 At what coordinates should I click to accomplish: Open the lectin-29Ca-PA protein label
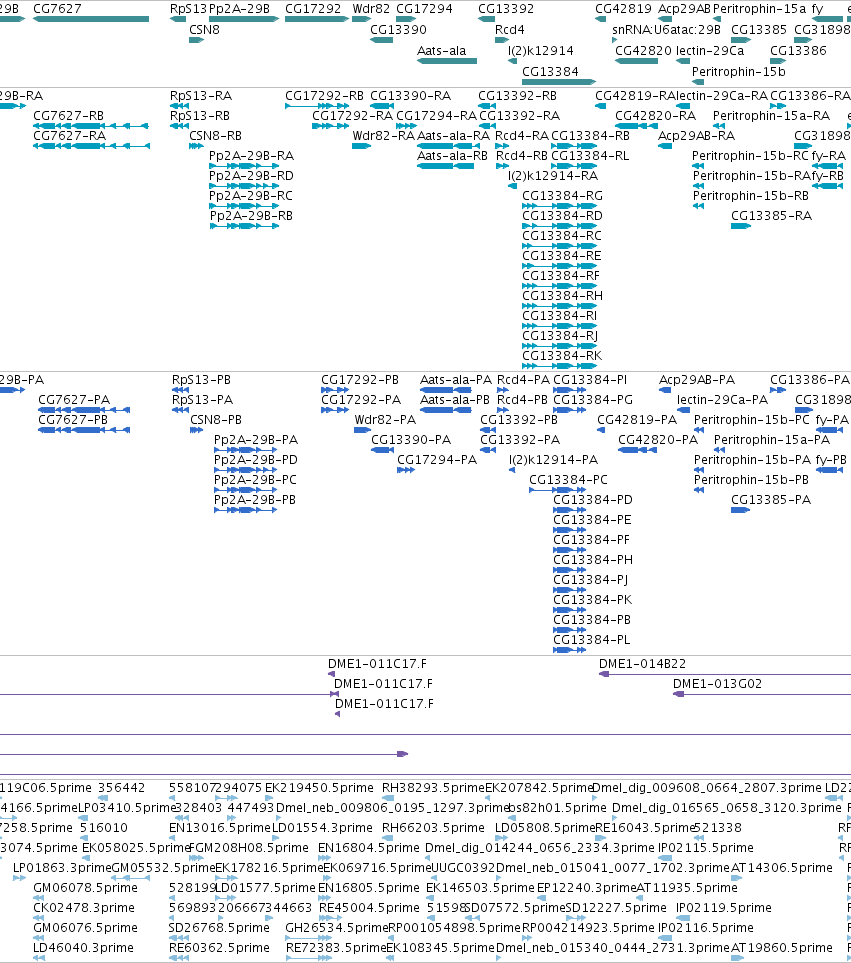click(x=722, y=400)
